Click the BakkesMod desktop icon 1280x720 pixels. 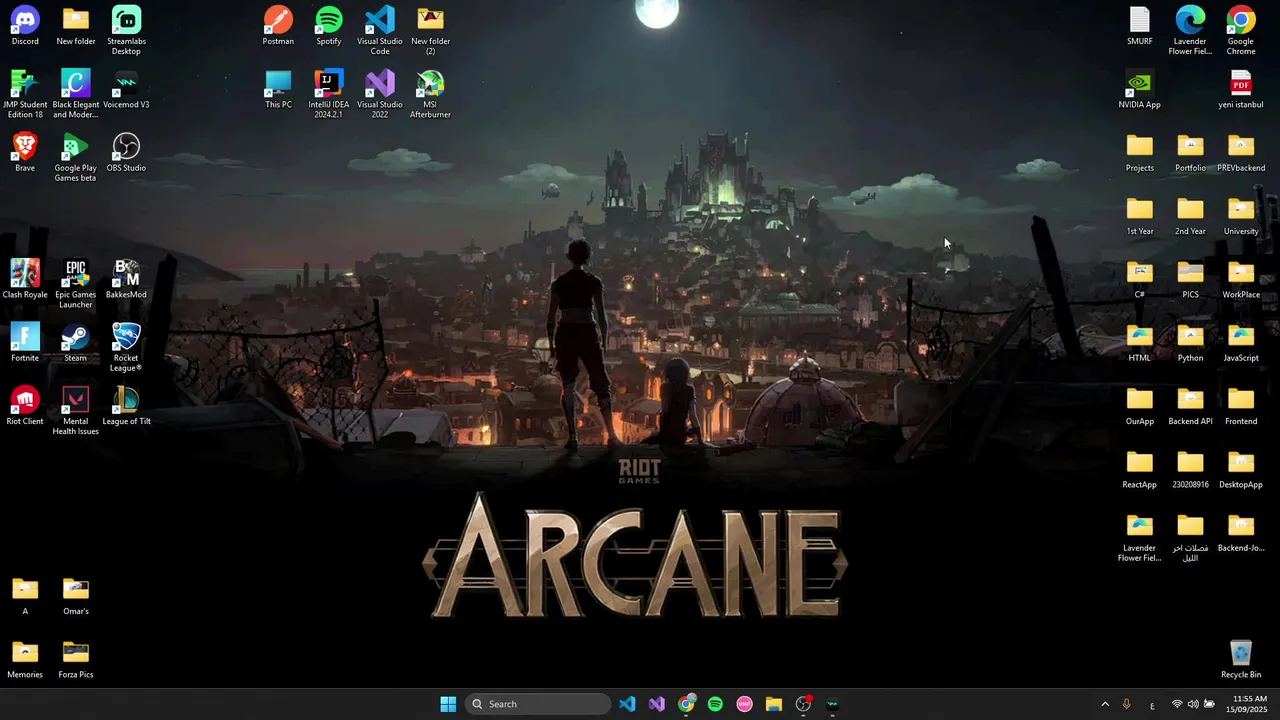click(x=126, y=279)
